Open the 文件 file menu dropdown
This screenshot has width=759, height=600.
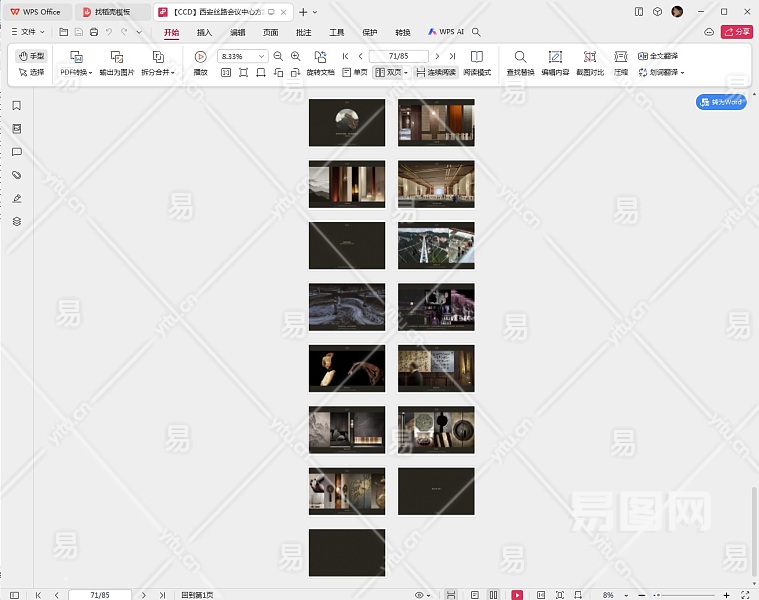coord(30,32)
